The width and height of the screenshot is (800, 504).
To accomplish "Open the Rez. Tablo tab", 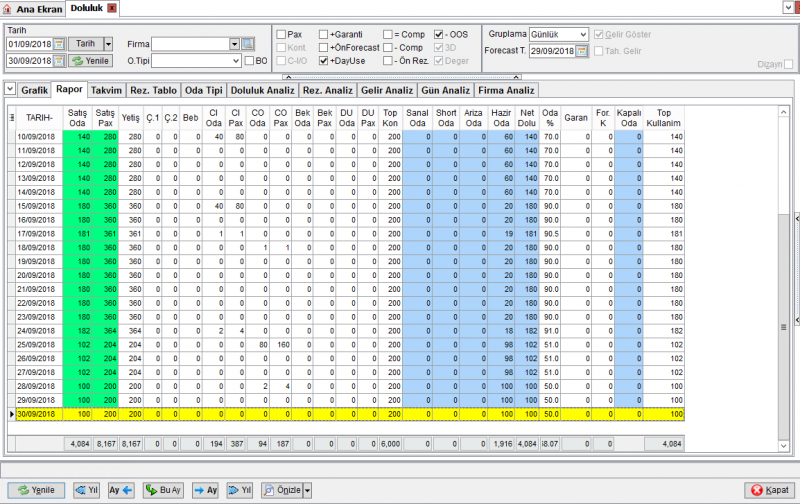I will pos(154,90).
